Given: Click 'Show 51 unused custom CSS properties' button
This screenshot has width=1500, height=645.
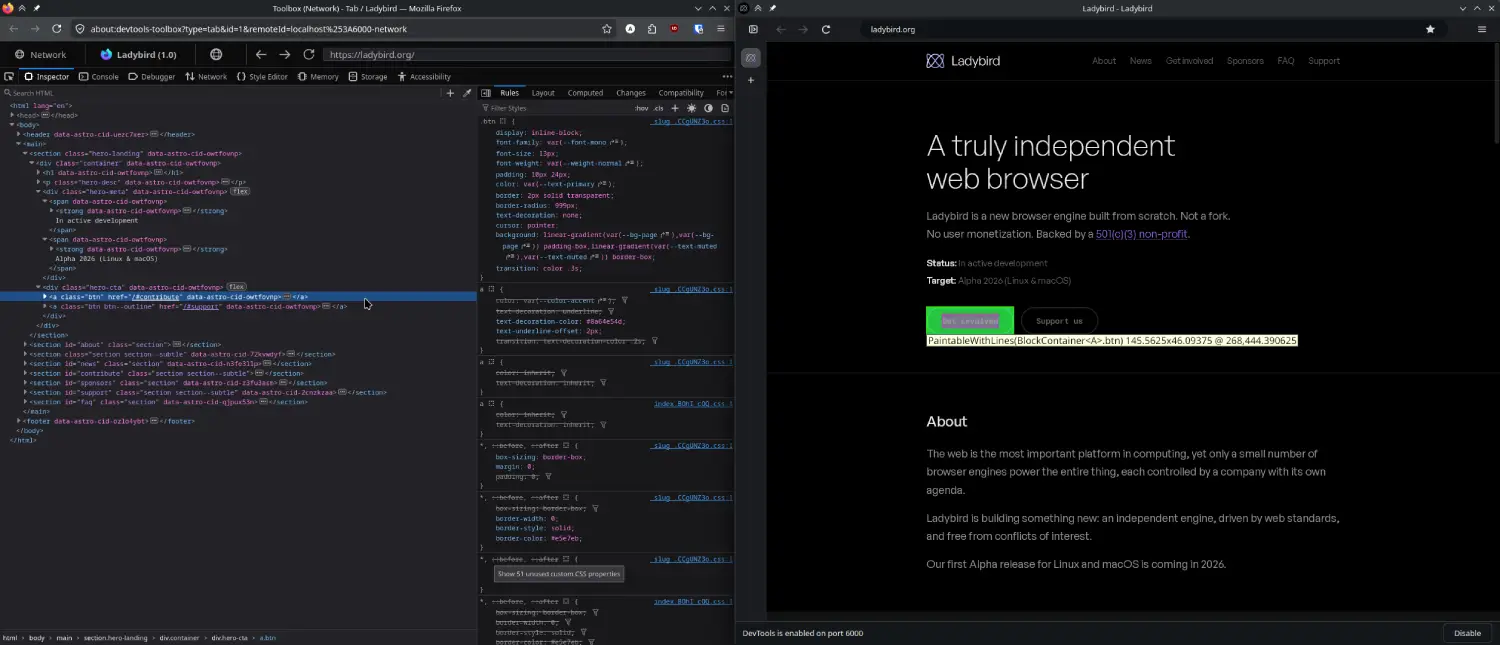Looking at the screenshot, I should coord(559,573).
